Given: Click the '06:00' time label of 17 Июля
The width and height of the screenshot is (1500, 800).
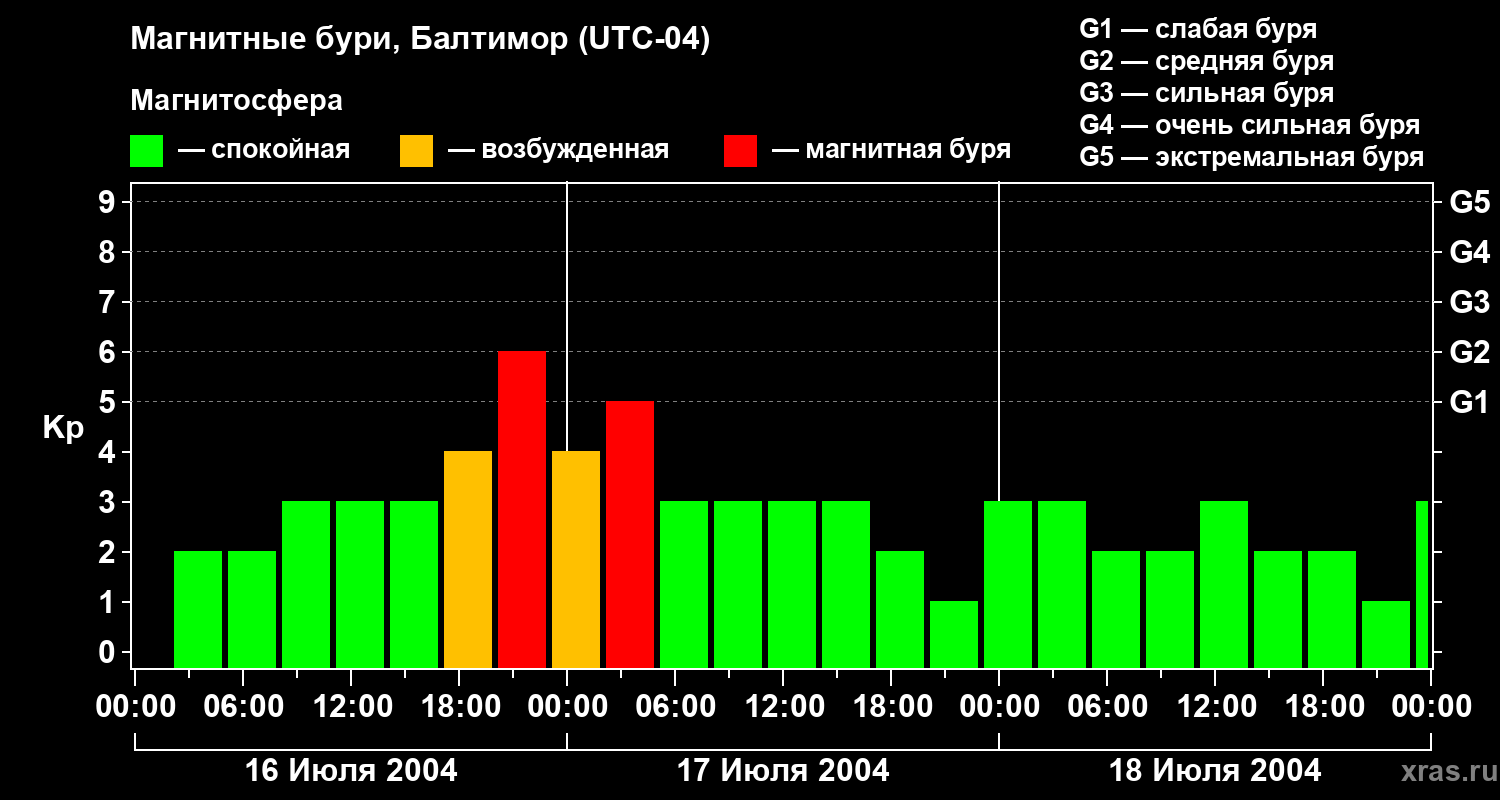Looking at the screenshot, I should point(675,707).
